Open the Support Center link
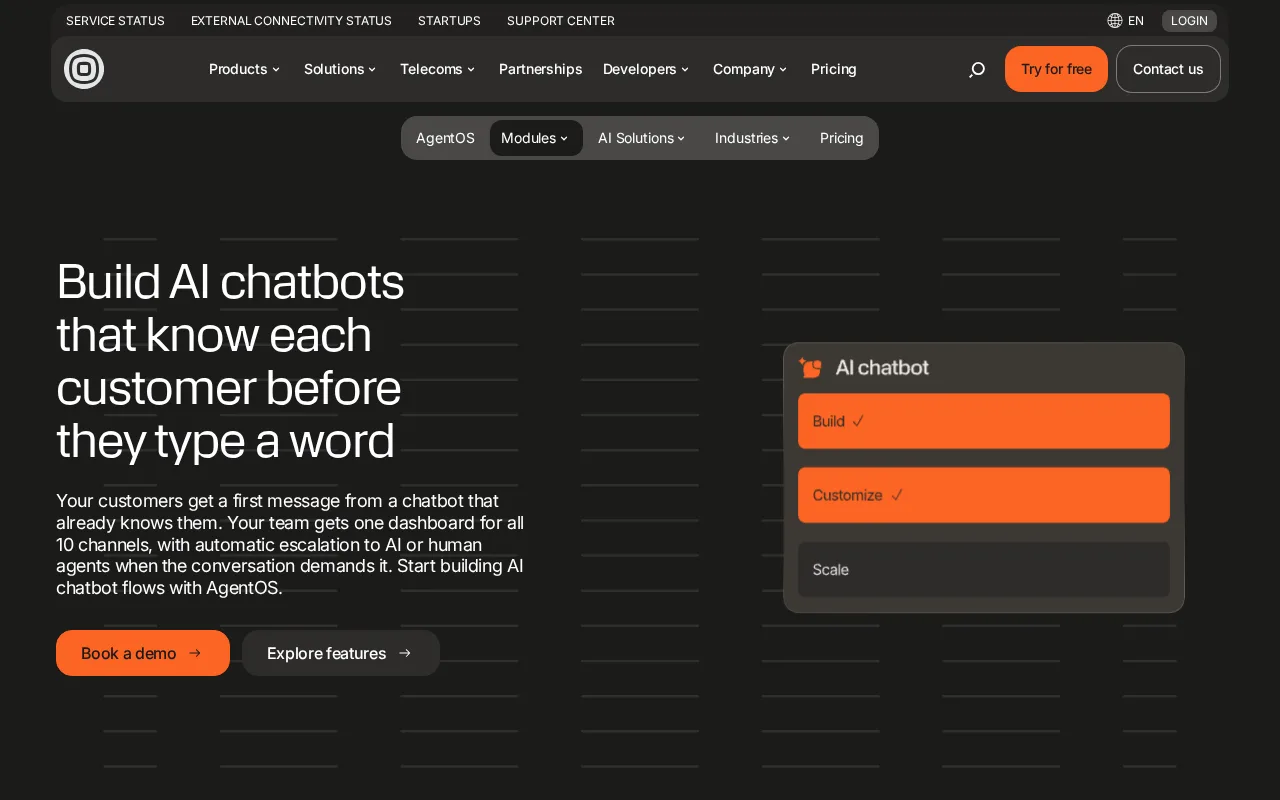Screen dimensions: 1280x800 click(x=561, y=20)
